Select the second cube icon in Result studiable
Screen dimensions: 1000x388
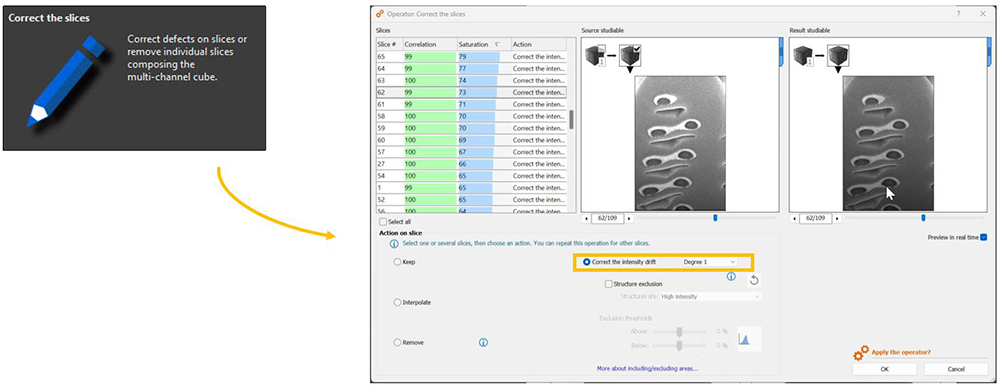point(838,56)
